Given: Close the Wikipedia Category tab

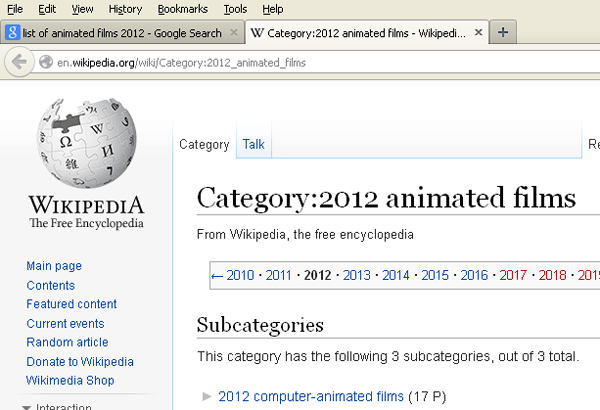Looking at the screenshot, I should 478,33.
